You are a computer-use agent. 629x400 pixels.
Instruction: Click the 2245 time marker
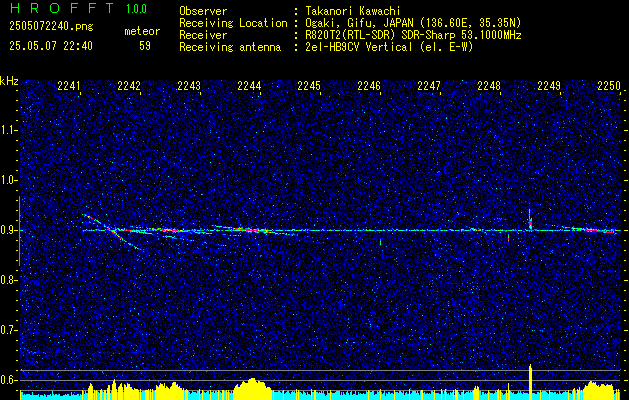click(309, 85)
